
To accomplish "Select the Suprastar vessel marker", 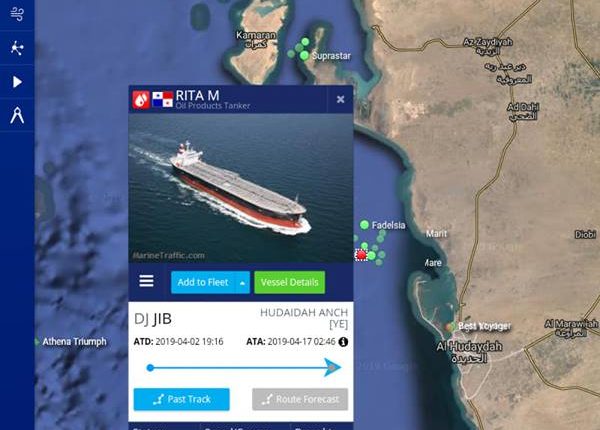I will pos(304,55).
